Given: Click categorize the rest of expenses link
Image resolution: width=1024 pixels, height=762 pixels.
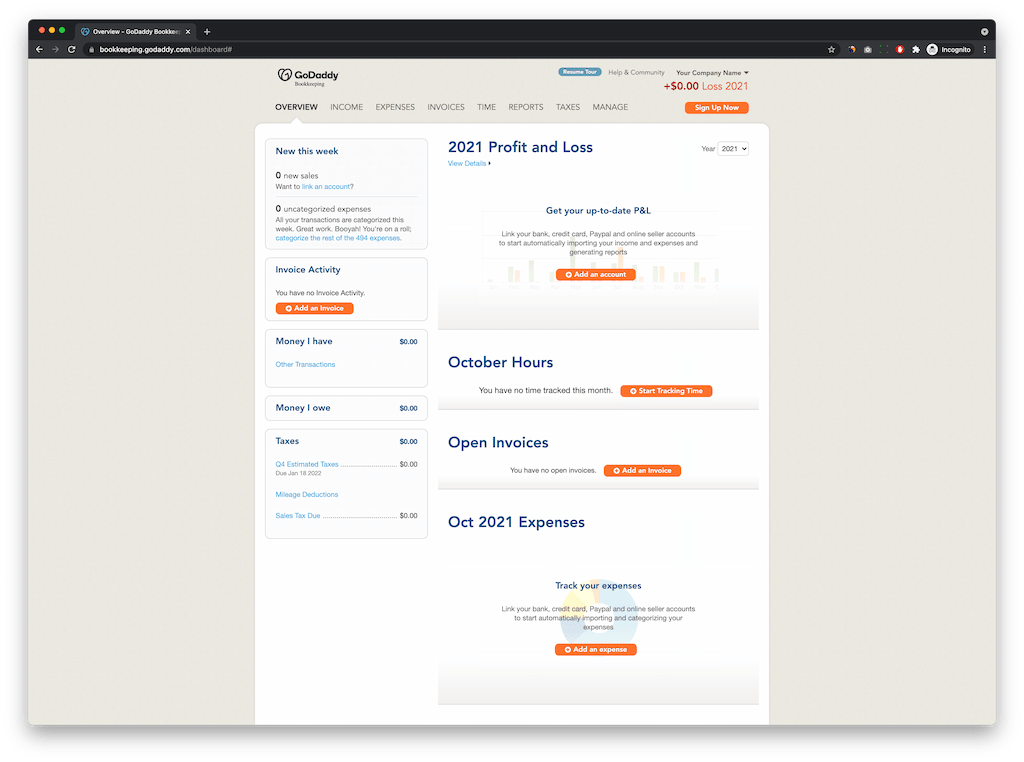Looking at the screenshot, I should tap(338, 238).
